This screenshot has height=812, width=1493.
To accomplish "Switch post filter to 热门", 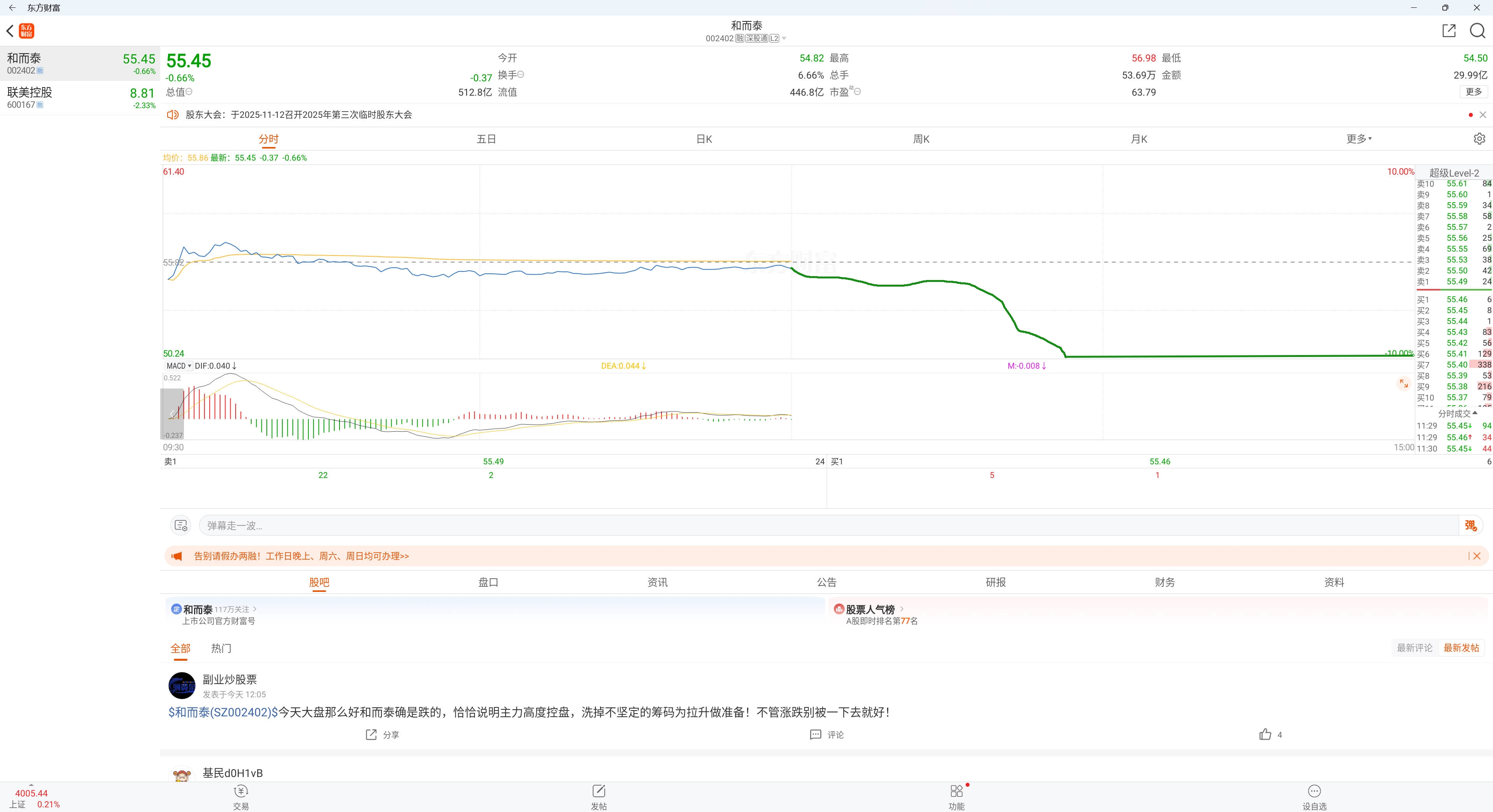I will tap(221, 648).
